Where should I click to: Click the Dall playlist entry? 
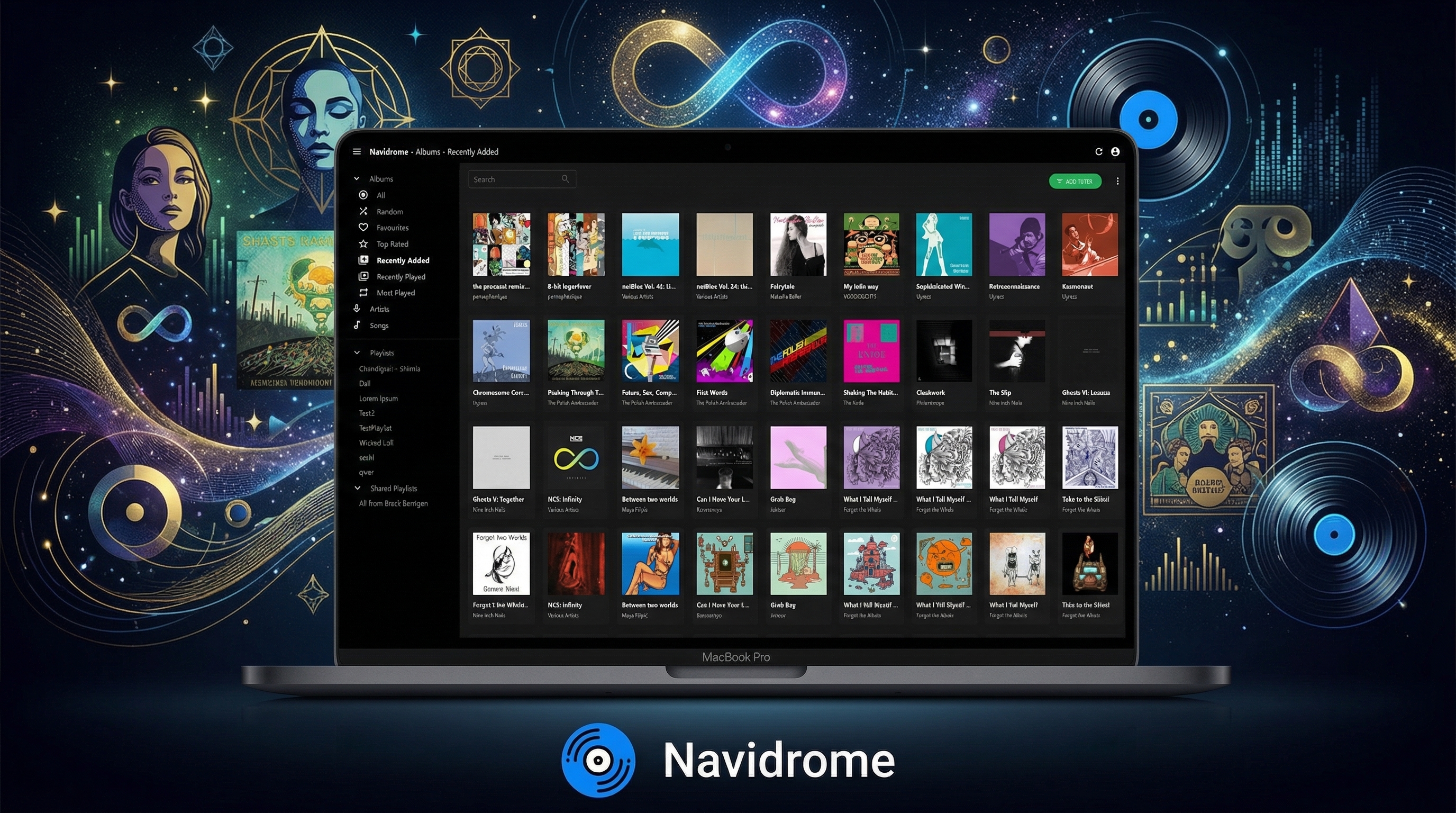pos(365,383)
